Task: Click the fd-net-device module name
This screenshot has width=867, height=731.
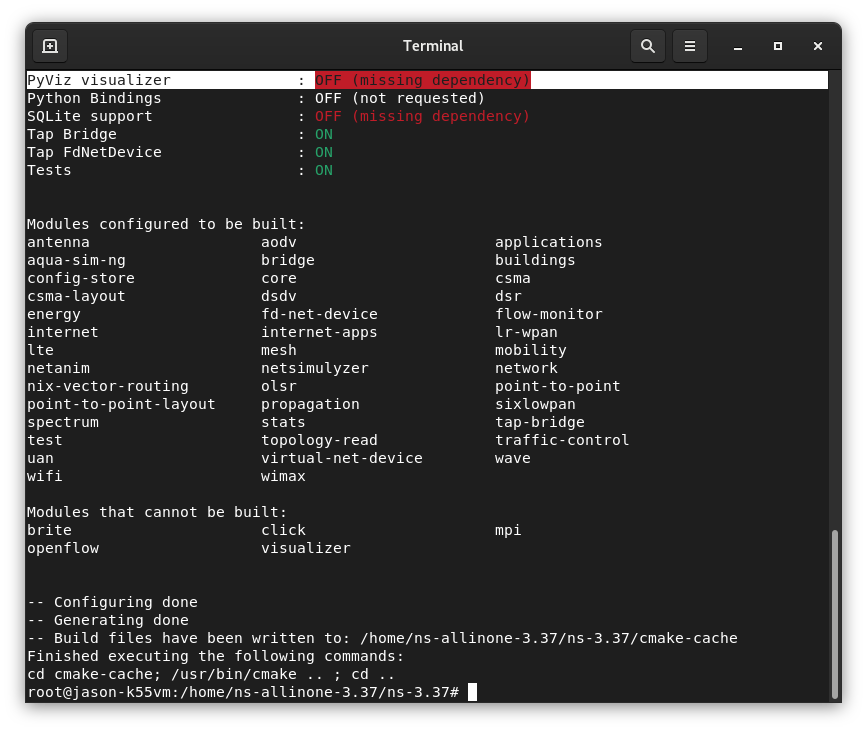Action: click(319, 314)
